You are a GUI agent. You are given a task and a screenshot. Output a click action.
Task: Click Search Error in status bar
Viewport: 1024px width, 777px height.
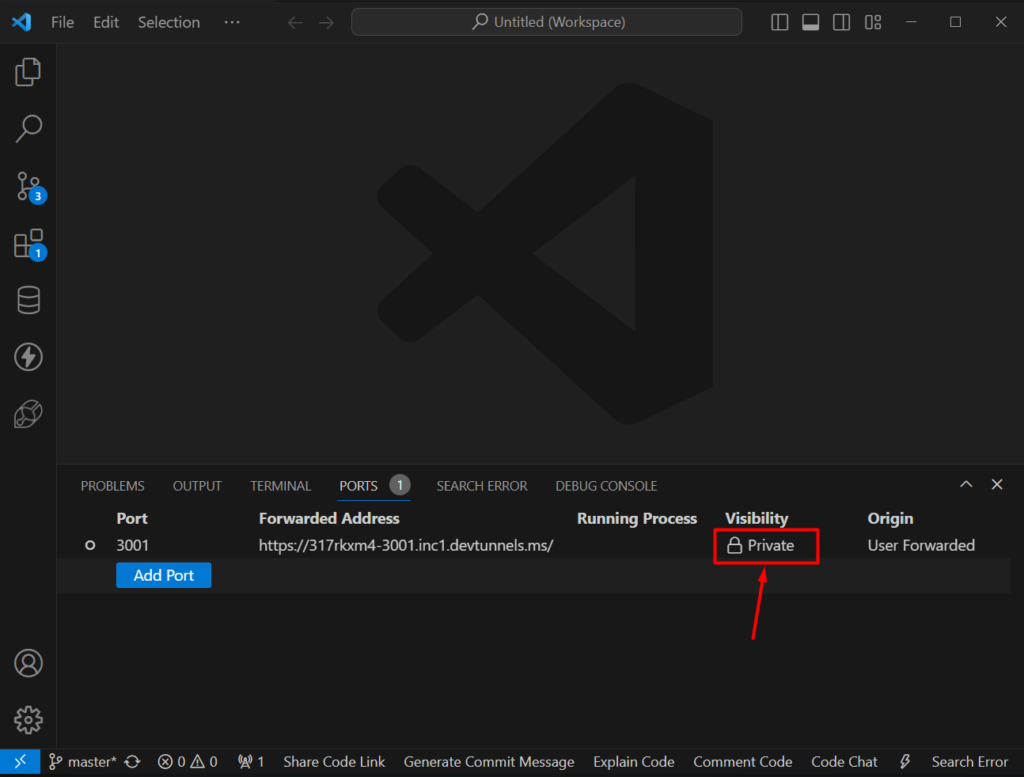click(969, 762)
